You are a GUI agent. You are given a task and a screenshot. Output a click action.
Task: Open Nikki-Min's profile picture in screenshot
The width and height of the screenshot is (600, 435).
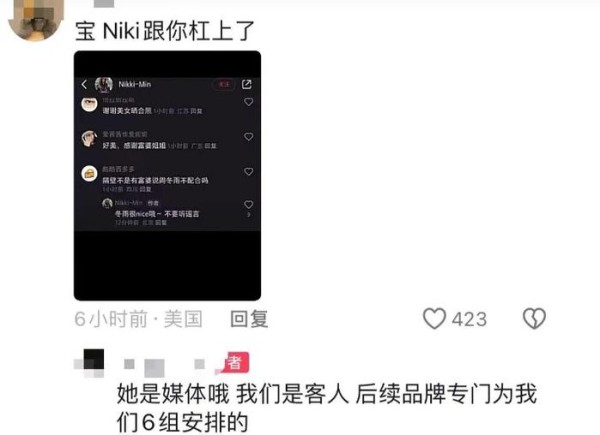104,85
